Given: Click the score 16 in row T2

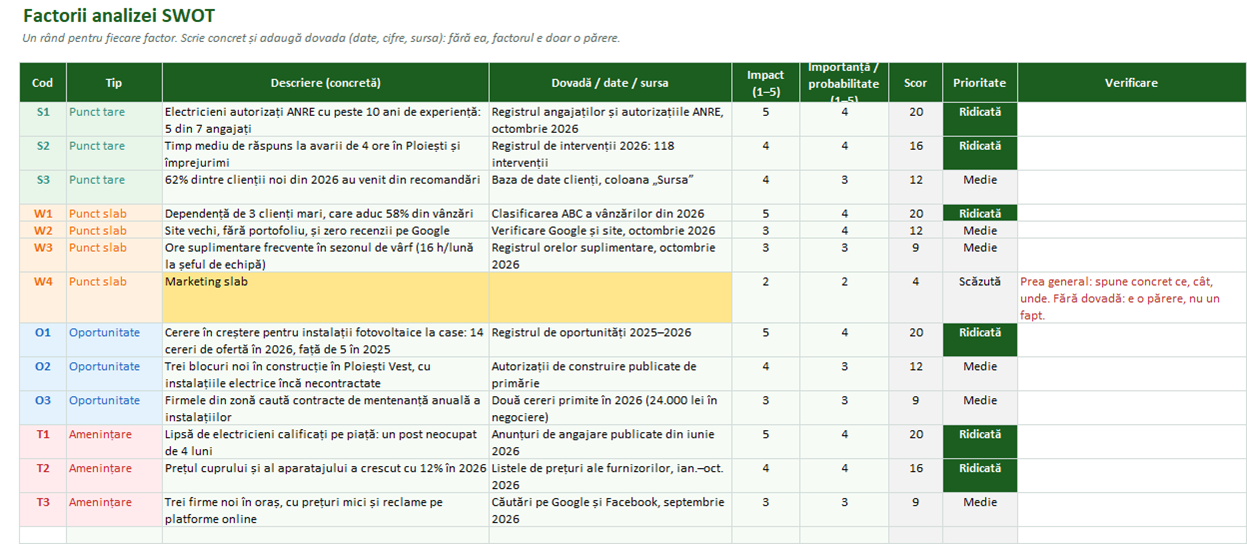Looking at the screenshot, I should [915, 476].
